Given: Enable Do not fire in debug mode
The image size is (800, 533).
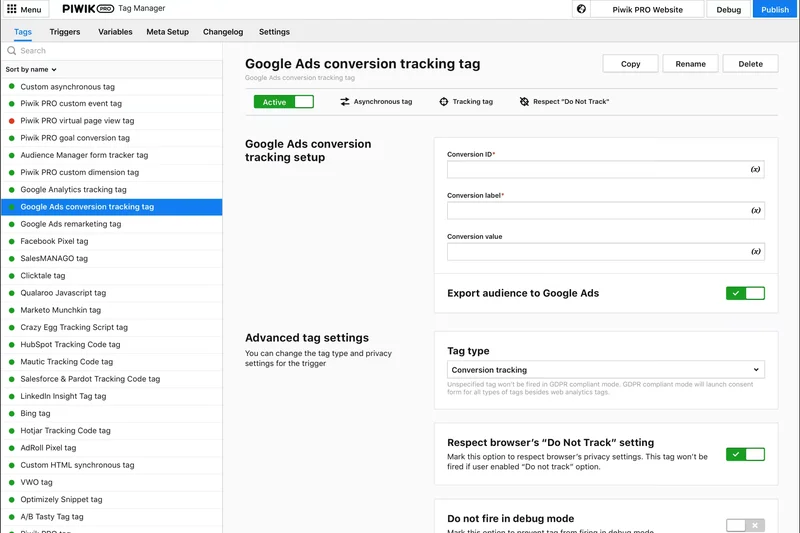Looking at the screenshot, I should (x=745, y=525).
